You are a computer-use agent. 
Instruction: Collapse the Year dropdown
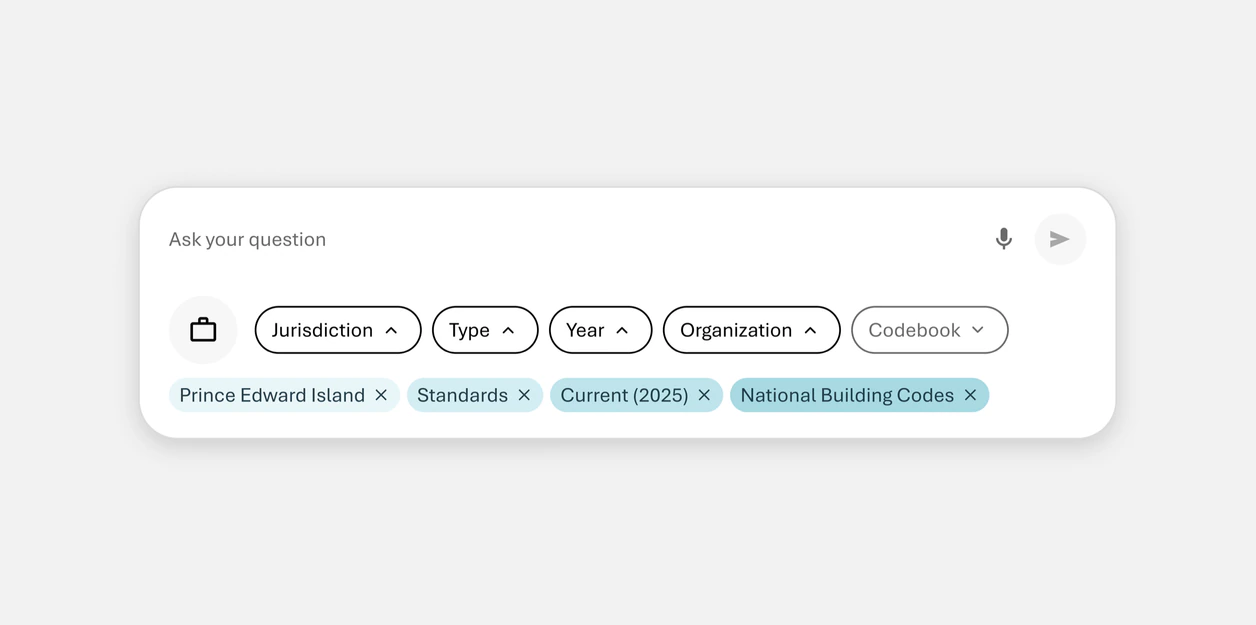(x=600, y=330)
